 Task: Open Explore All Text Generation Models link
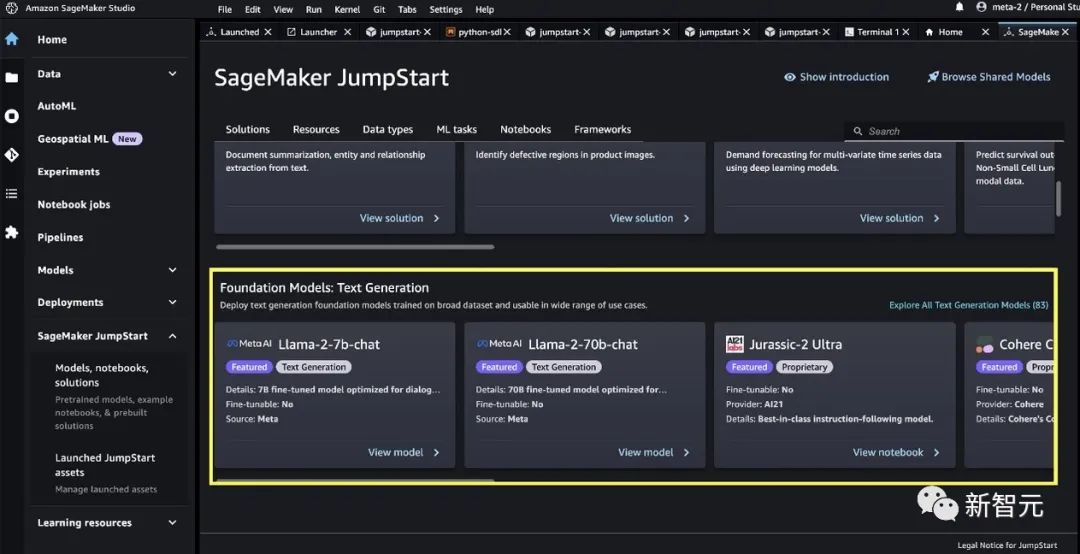968,305
